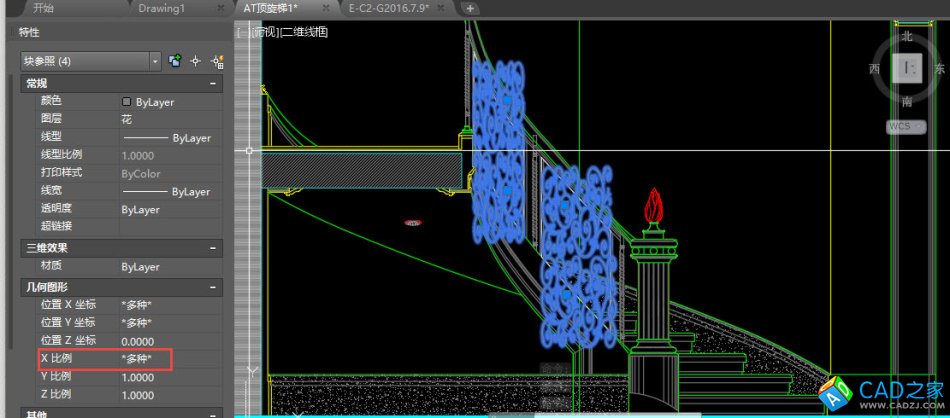The height and width of the screenshot is (418, 950).
Task: Click the Select Objects crosshair icon
Action: pos(196,61)
